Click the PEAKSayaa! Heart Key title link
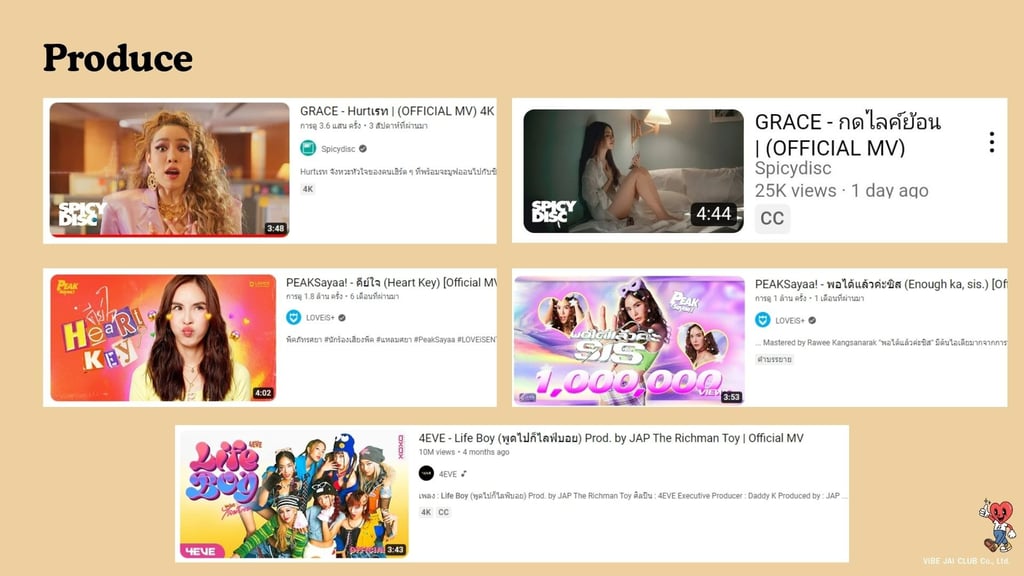The width and height of the screenshot is (1024, 576). click(x=391, y=282)
